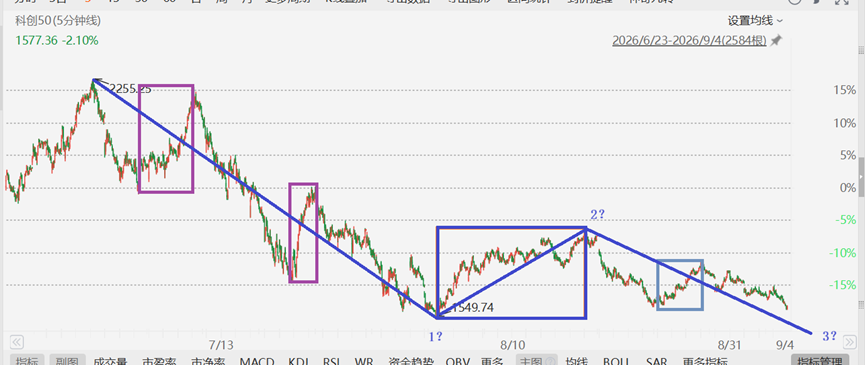The width and height of the screenshot is (865, 365).
Task: Click the 9/4 date on time axis
Action: click(x=784, y=345)
